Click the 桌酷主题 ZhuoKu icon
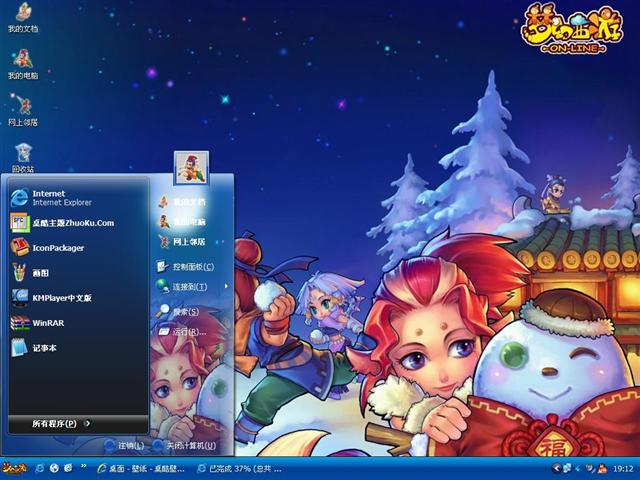640x480 pixels. coord(20,223)
